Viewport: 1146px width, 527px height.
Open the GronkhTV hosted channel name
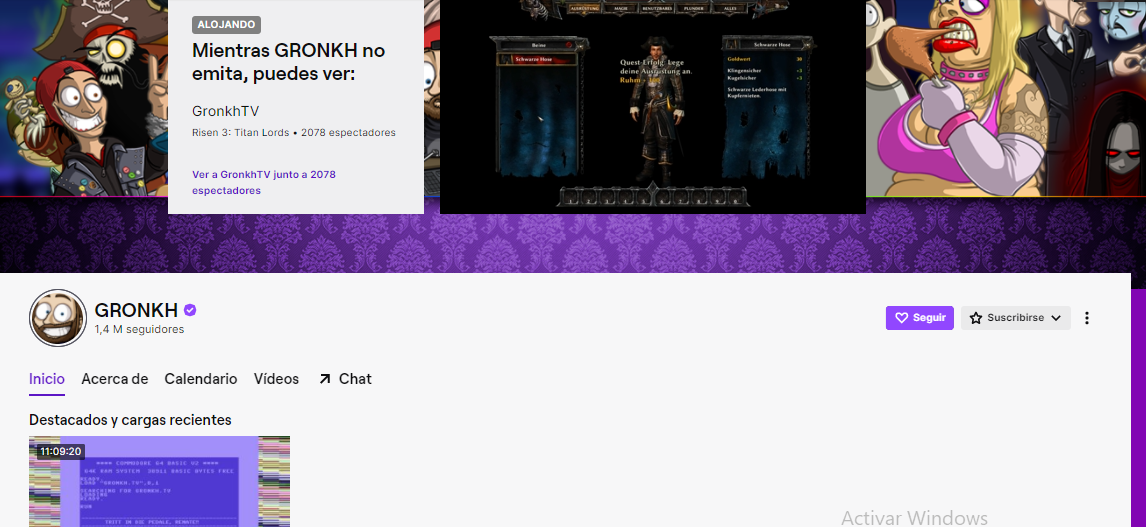click(226, 112)
